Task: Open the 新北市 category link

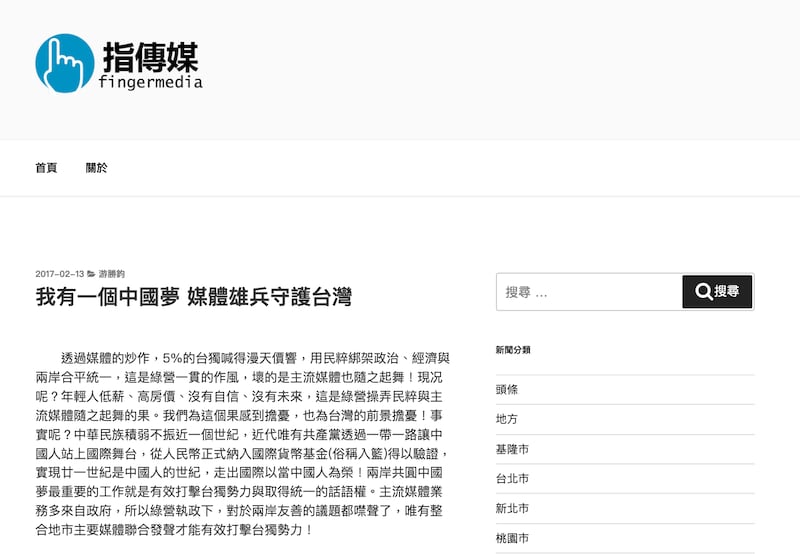Action: [512, 509]
